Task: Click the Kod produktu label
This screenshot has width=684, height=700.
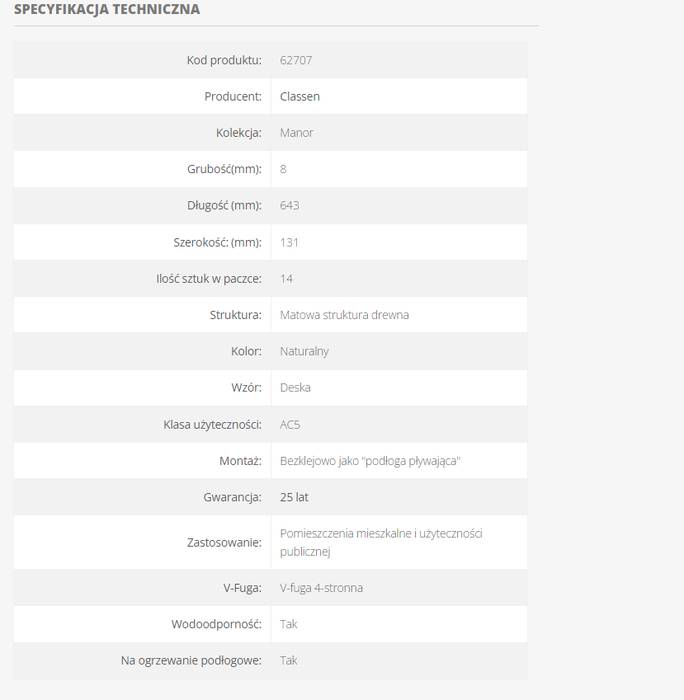Action: click(224, 60)
